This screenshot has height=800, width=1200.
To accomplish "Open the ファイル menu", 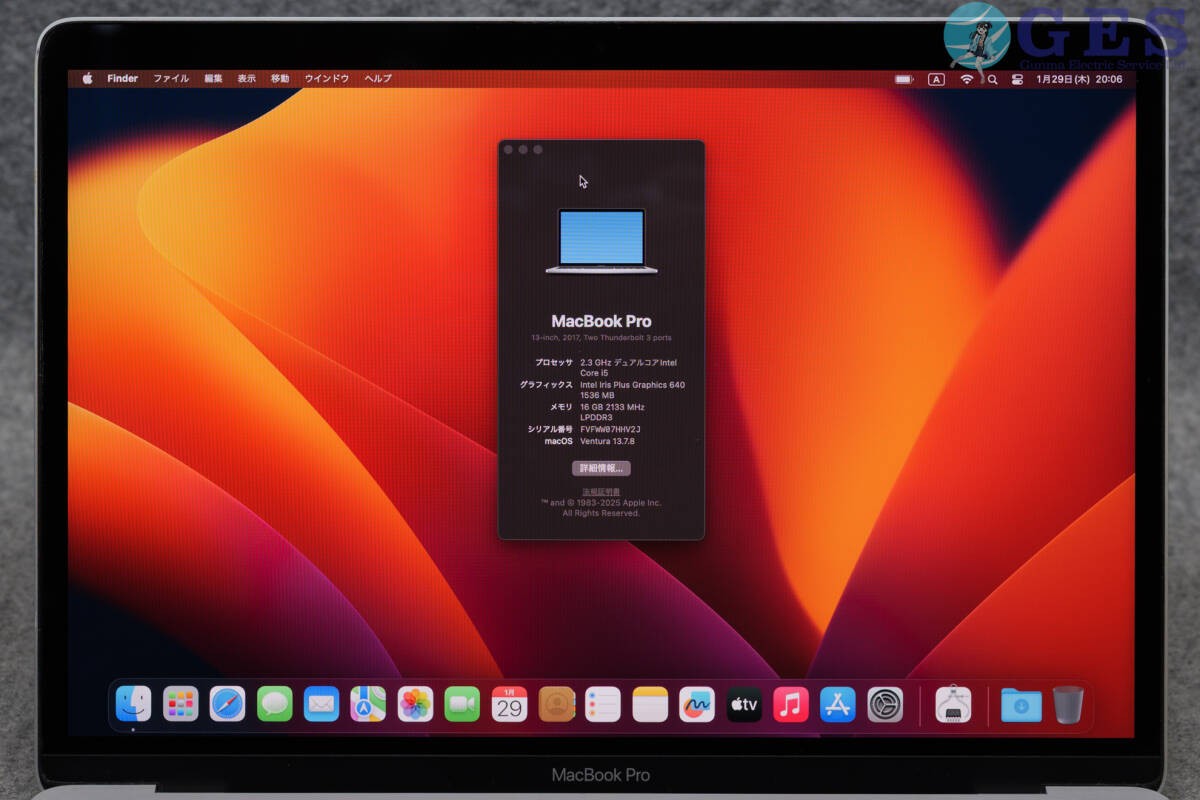I will pos(171,78).
